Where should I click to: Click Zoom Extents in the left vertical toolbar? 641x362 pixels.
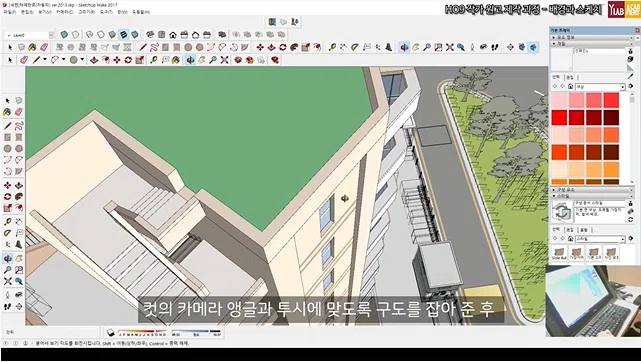tap(7, 281)
